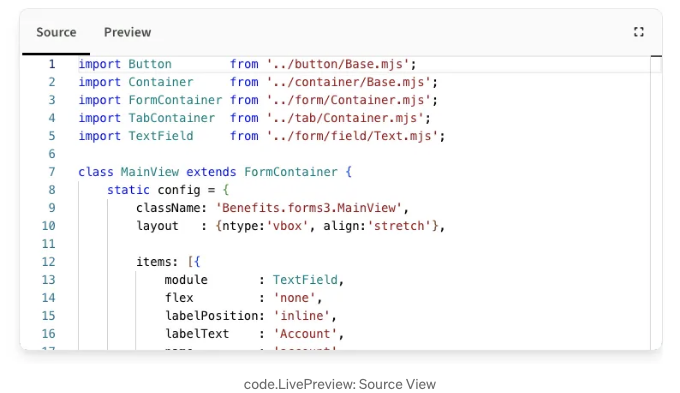Click the labelPosition key on line 15
The image size is (680, 393).
[212, 316]
